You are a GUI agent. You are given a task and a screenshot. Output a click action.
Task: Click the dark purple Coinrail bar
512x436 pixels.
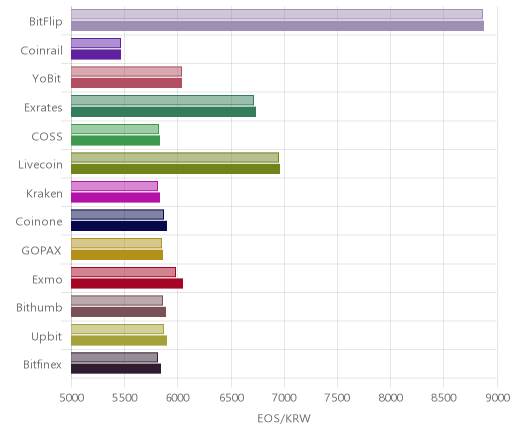[96, 55]
